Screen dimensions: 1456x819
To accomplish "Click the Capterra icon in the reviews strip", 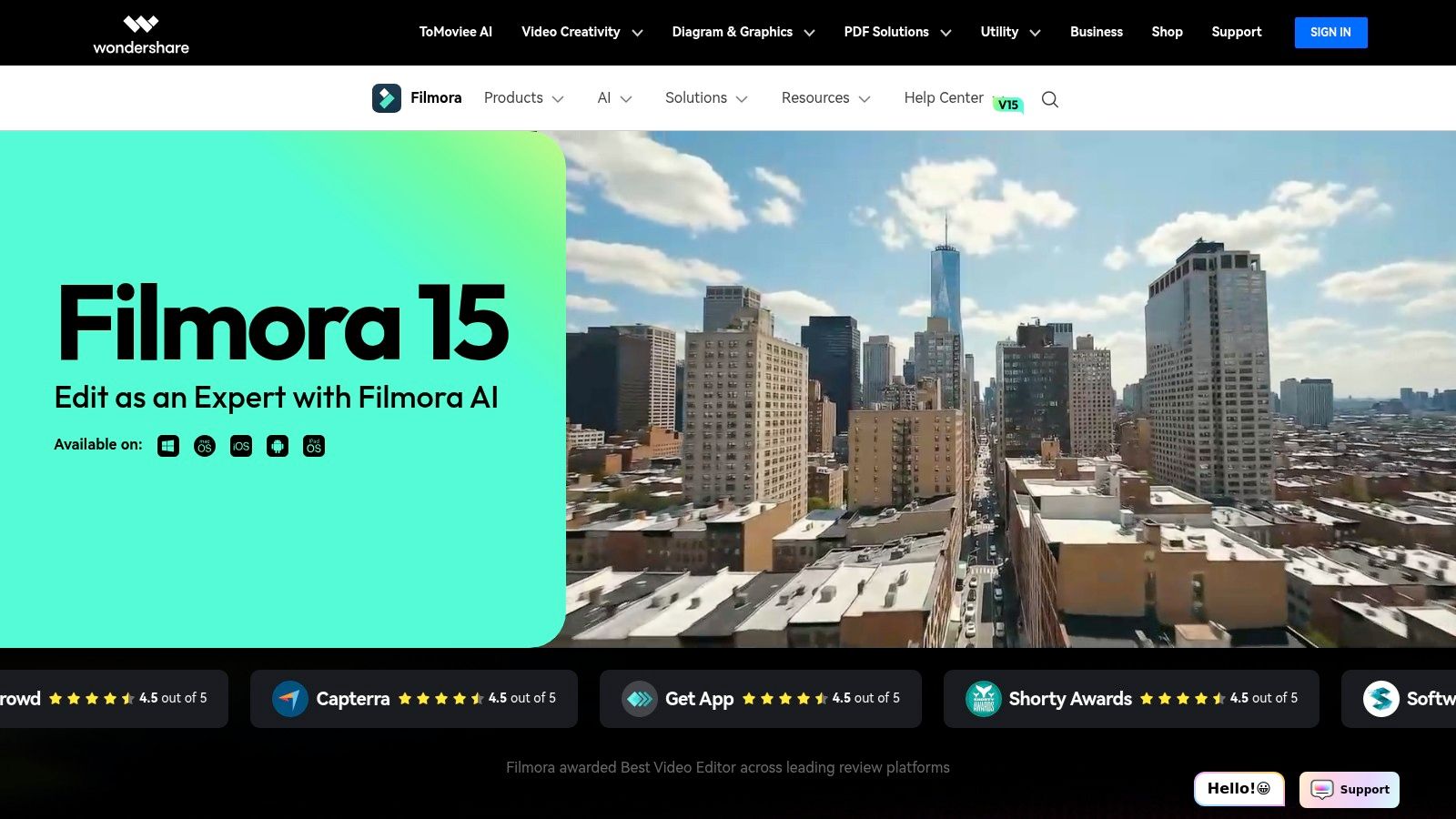I will click(289, 698).
